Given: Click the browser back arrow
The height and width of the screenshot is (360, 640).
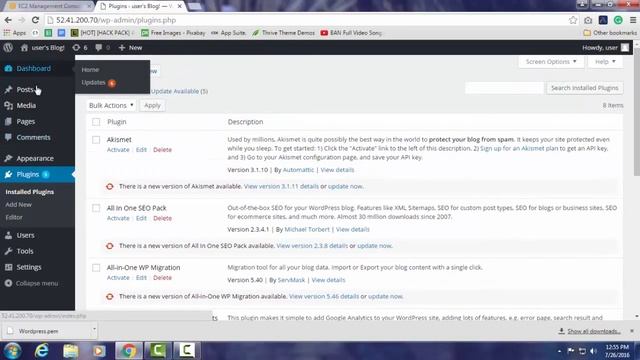Looking at the screenshot, I should [x=8, y=20].
